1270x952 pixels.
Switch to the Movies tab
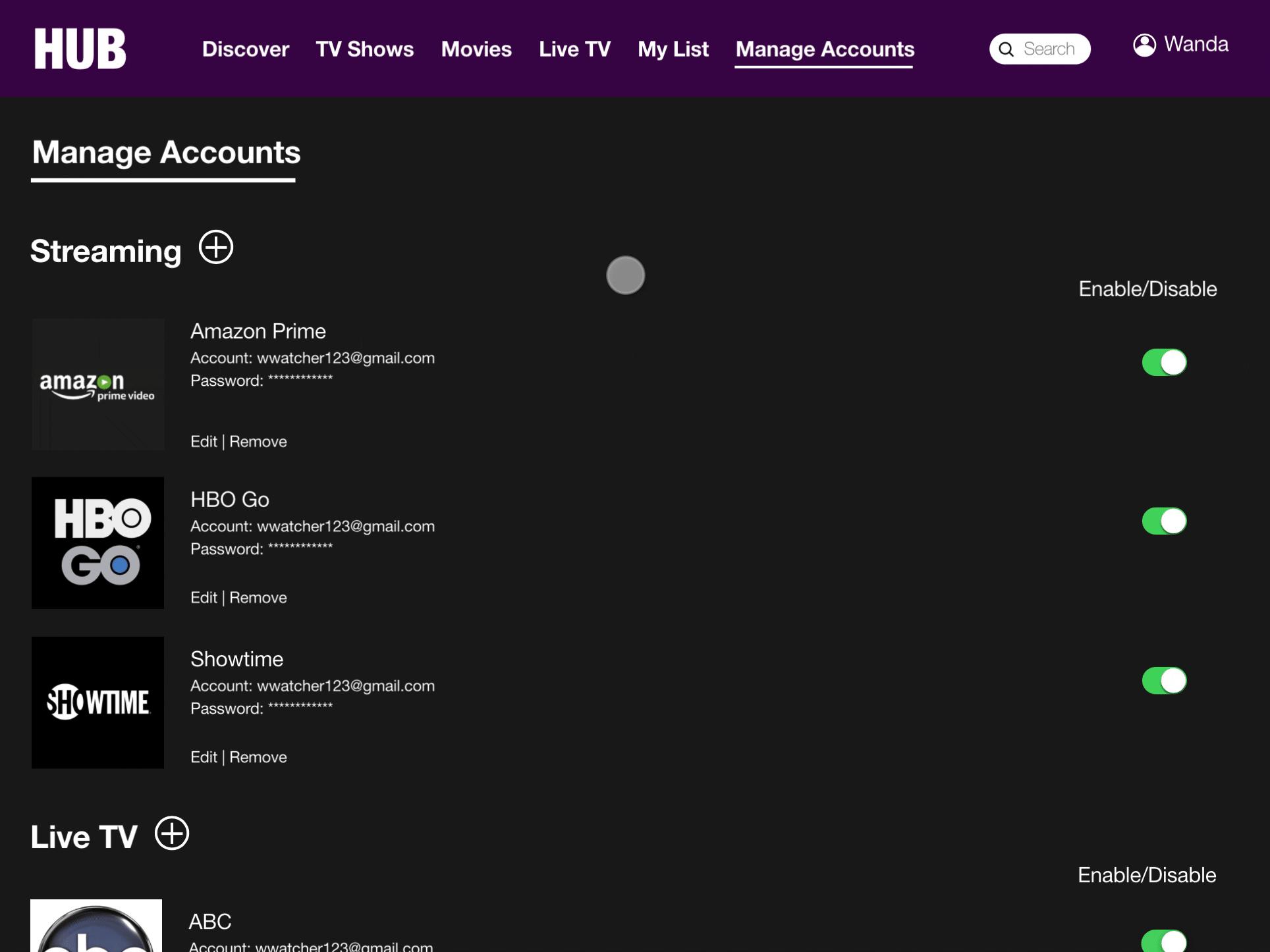(x=476, y=49)
